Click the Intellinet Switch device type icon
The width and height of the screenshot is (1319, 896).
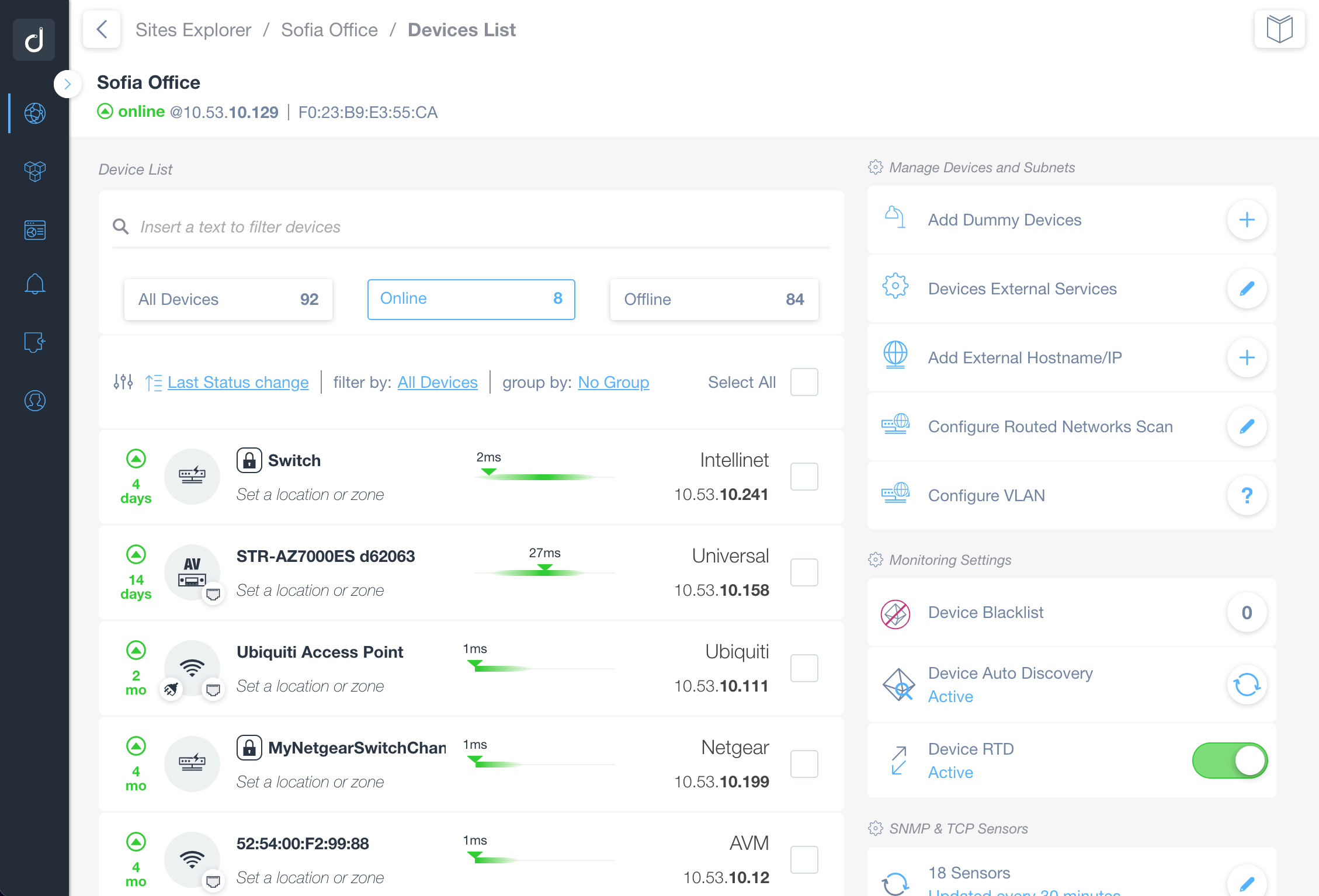tap(192, 477)
